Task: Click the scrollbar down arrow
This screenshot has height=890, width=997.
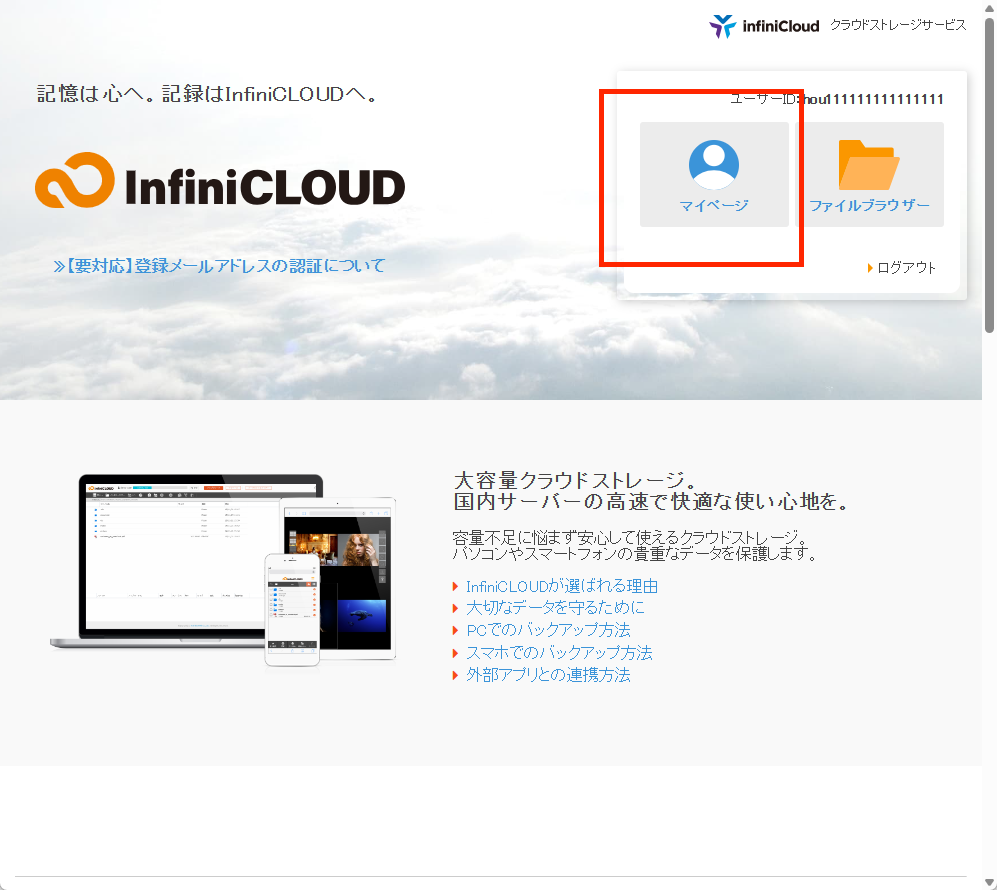Action: [989, 882]
